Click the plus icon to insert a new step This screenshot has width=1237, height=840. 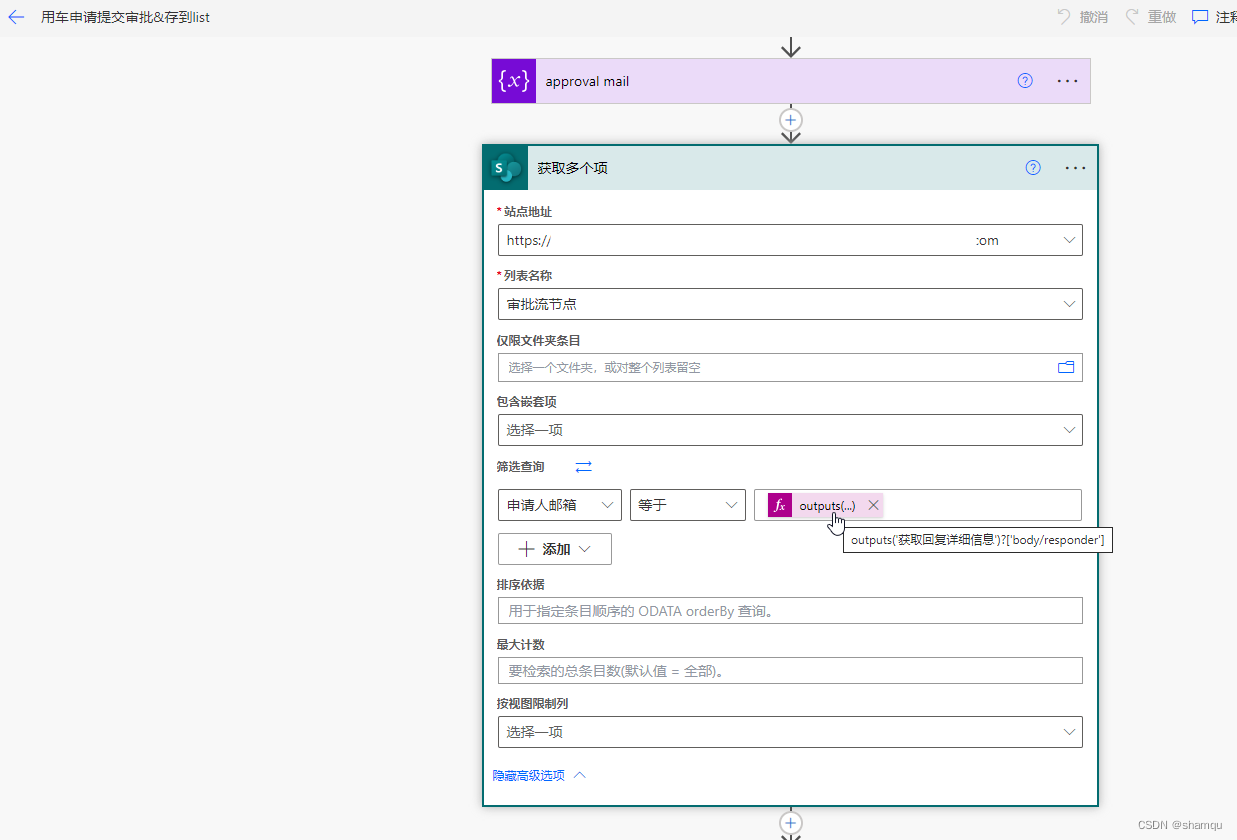click(791, 119)
